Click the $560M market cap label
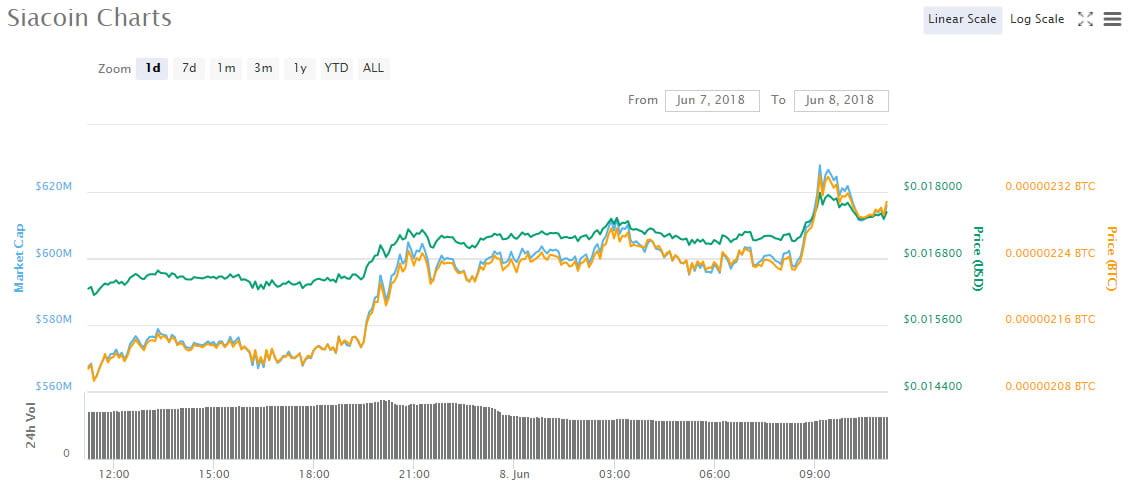 coord(54,386)
